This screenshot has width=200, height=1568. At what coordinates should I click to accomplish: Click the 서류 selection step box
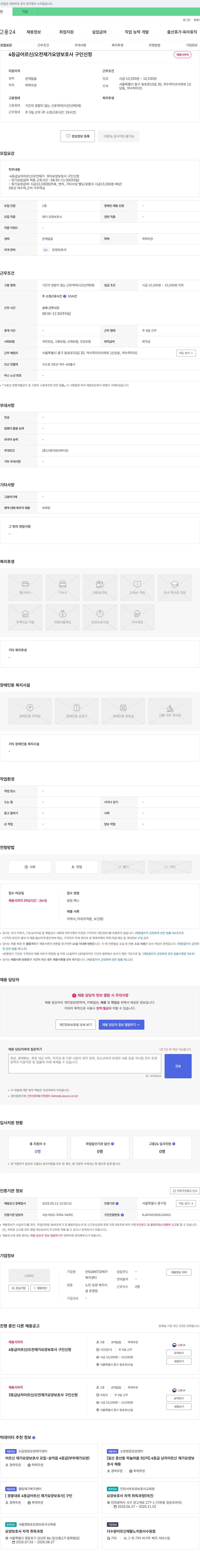30,867
